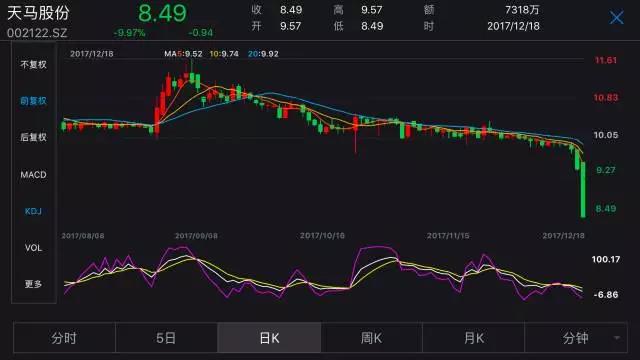Open 更多 indicators list

coord(33,284)
